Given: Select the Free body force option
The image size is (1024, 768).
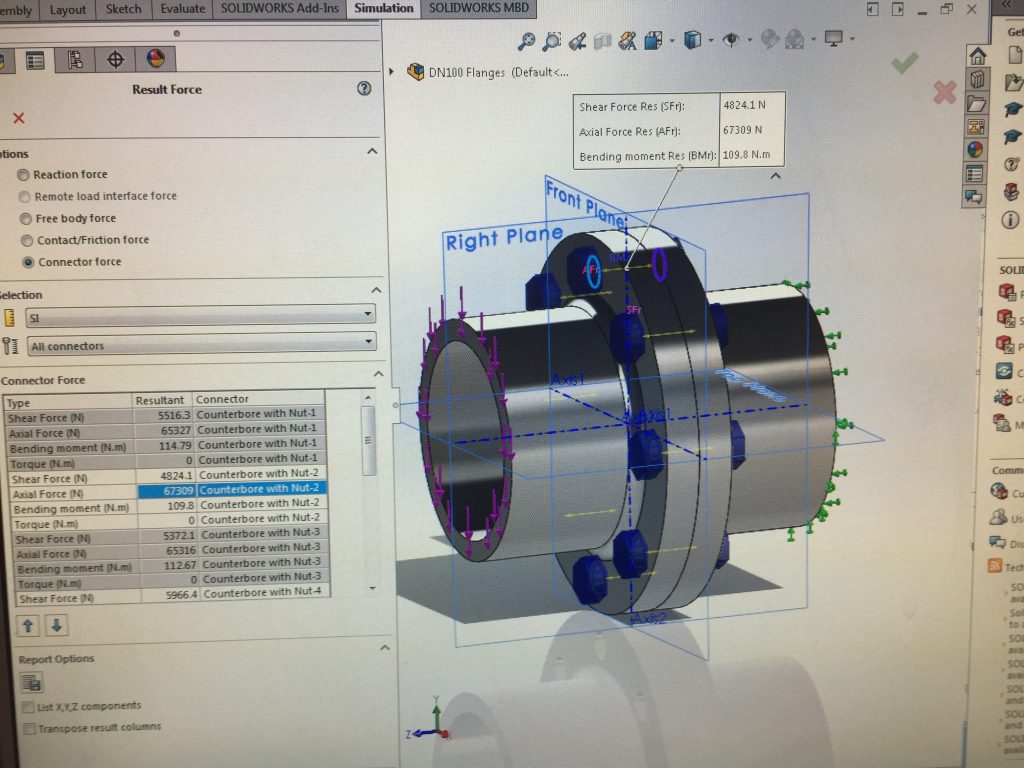Looking at the screenshot, I should [x=26, y=219].
